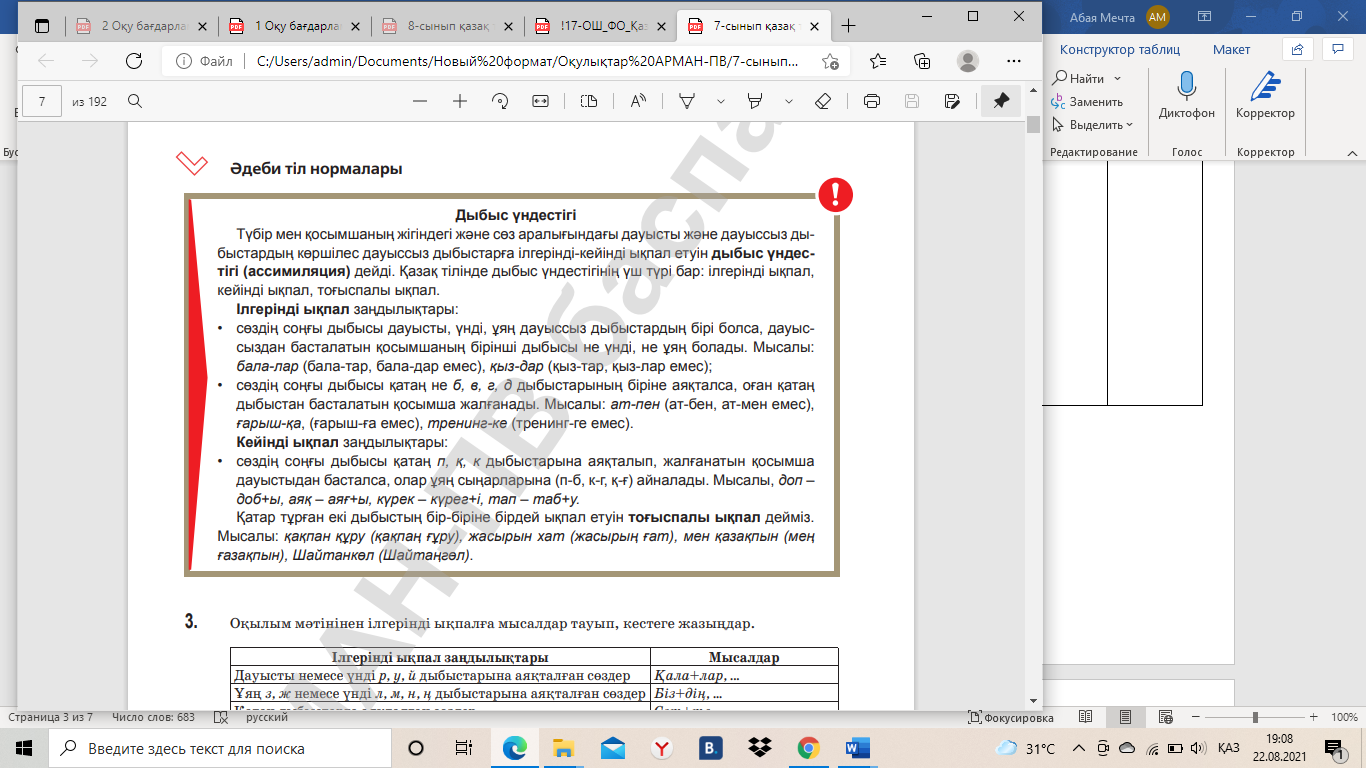
Task: Enable Word 'Фокусировка' focus mode
Action: 1011,718
